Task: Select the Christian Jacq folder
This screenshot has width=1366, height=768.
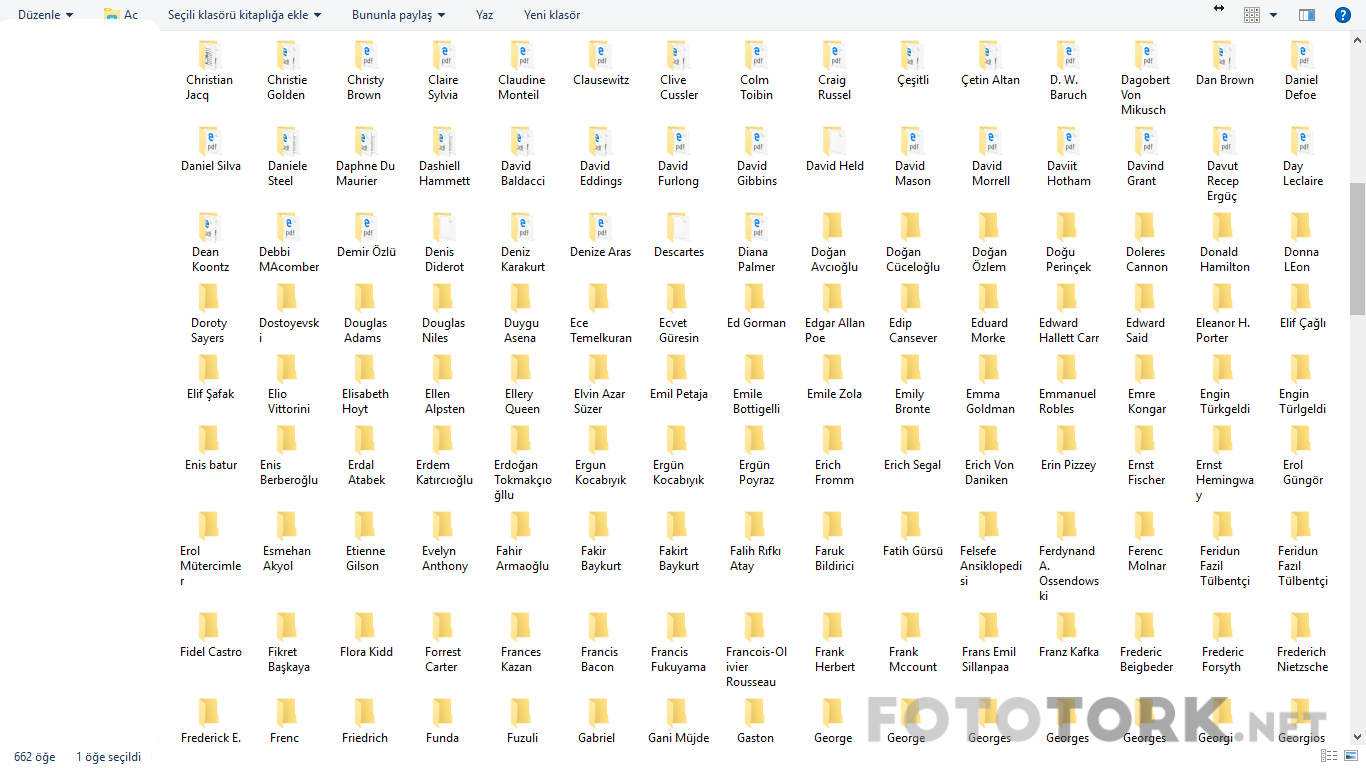Action: (x=209, y=72)
